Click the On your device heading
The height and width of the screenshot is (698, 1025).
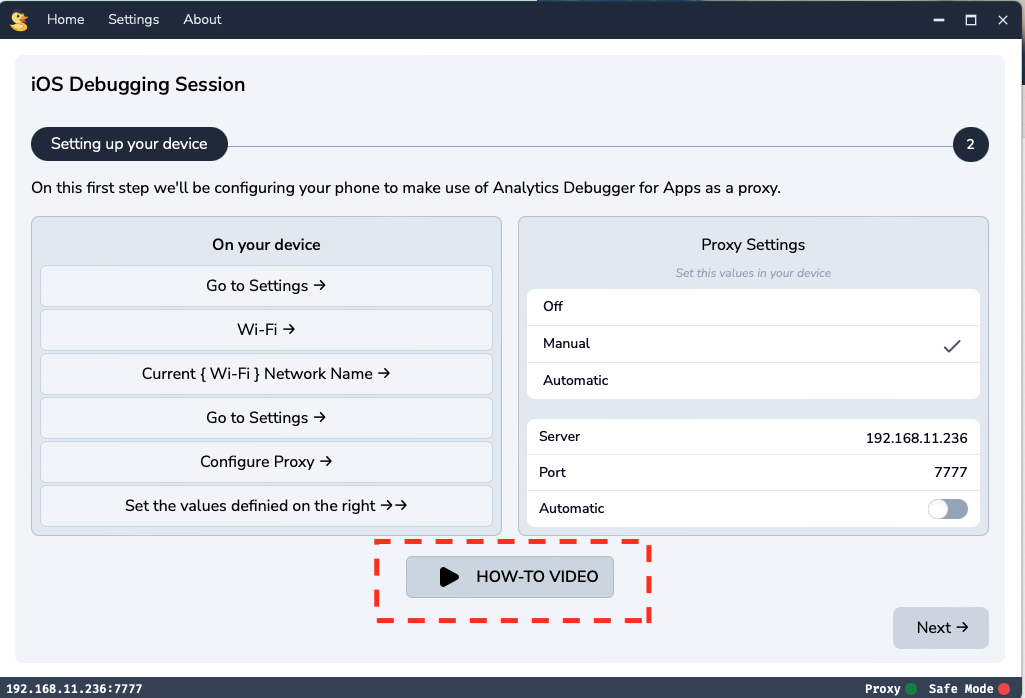pos(266,244)
